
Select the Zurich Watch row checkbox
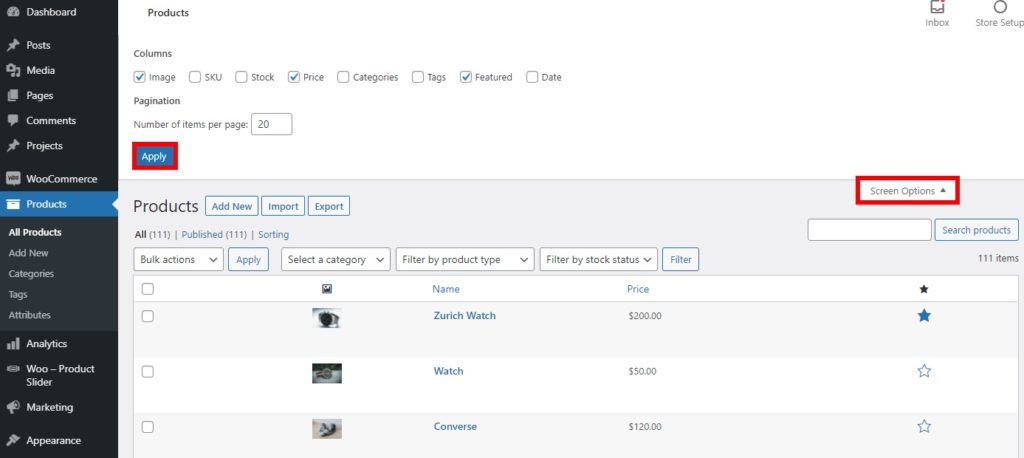(x=148, y=316)
